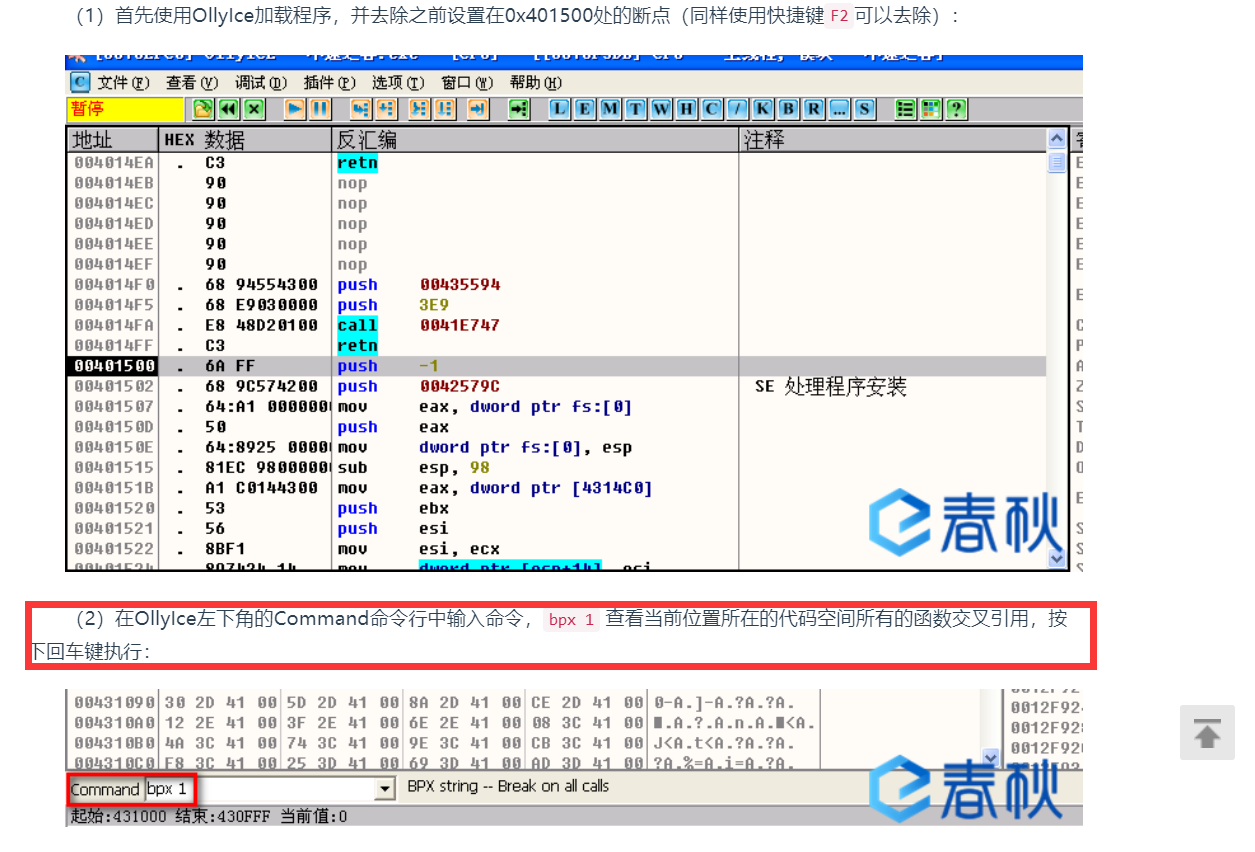The image size is (1255, 852).
Task: Open Executable modules with E button
Action: click(x=584, y=109)
